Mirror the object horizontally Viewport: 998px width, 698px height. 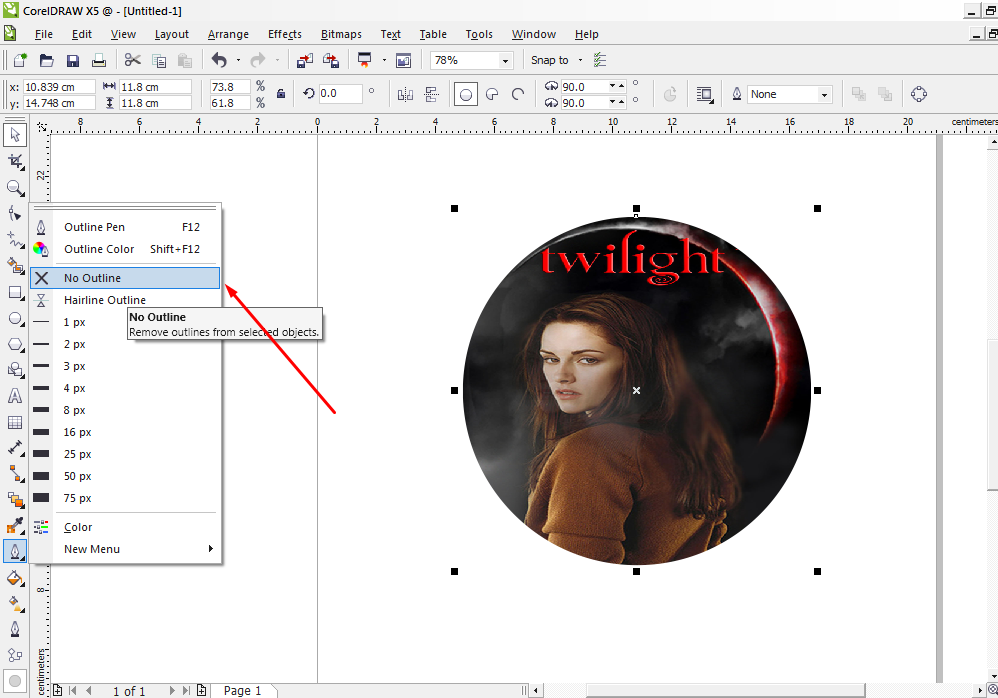pyautogui.click(x=405, y=94)
